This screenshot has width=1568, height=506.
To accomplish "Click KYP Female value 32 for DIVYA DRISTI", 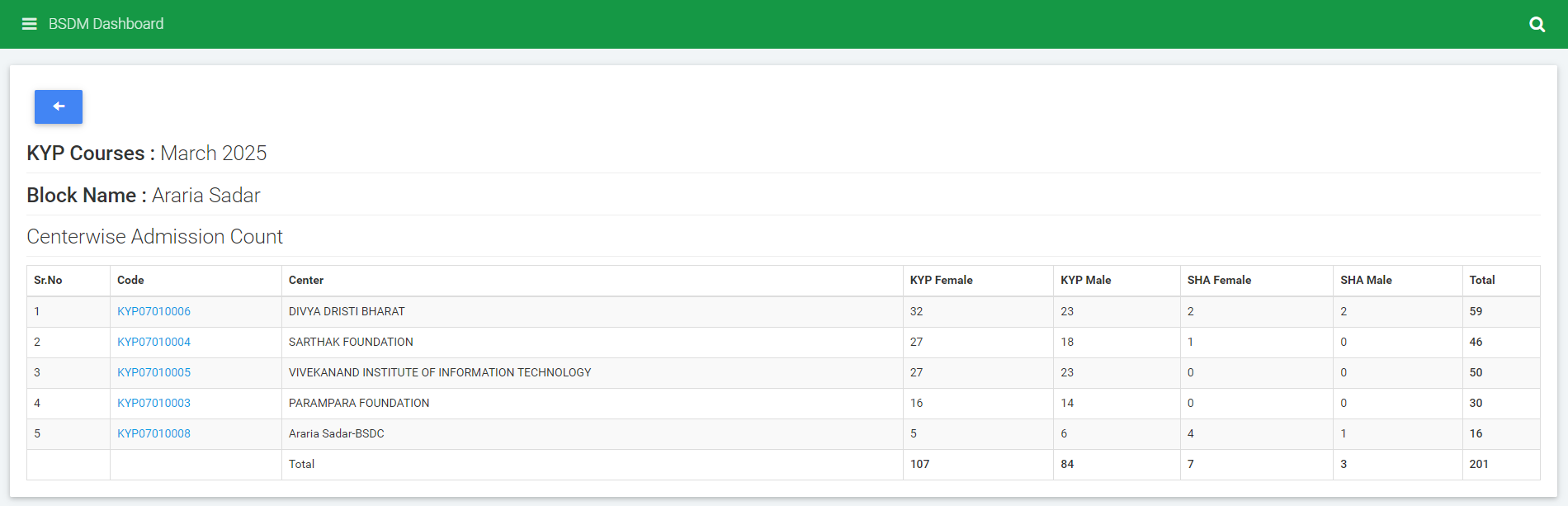I will 916,311.
